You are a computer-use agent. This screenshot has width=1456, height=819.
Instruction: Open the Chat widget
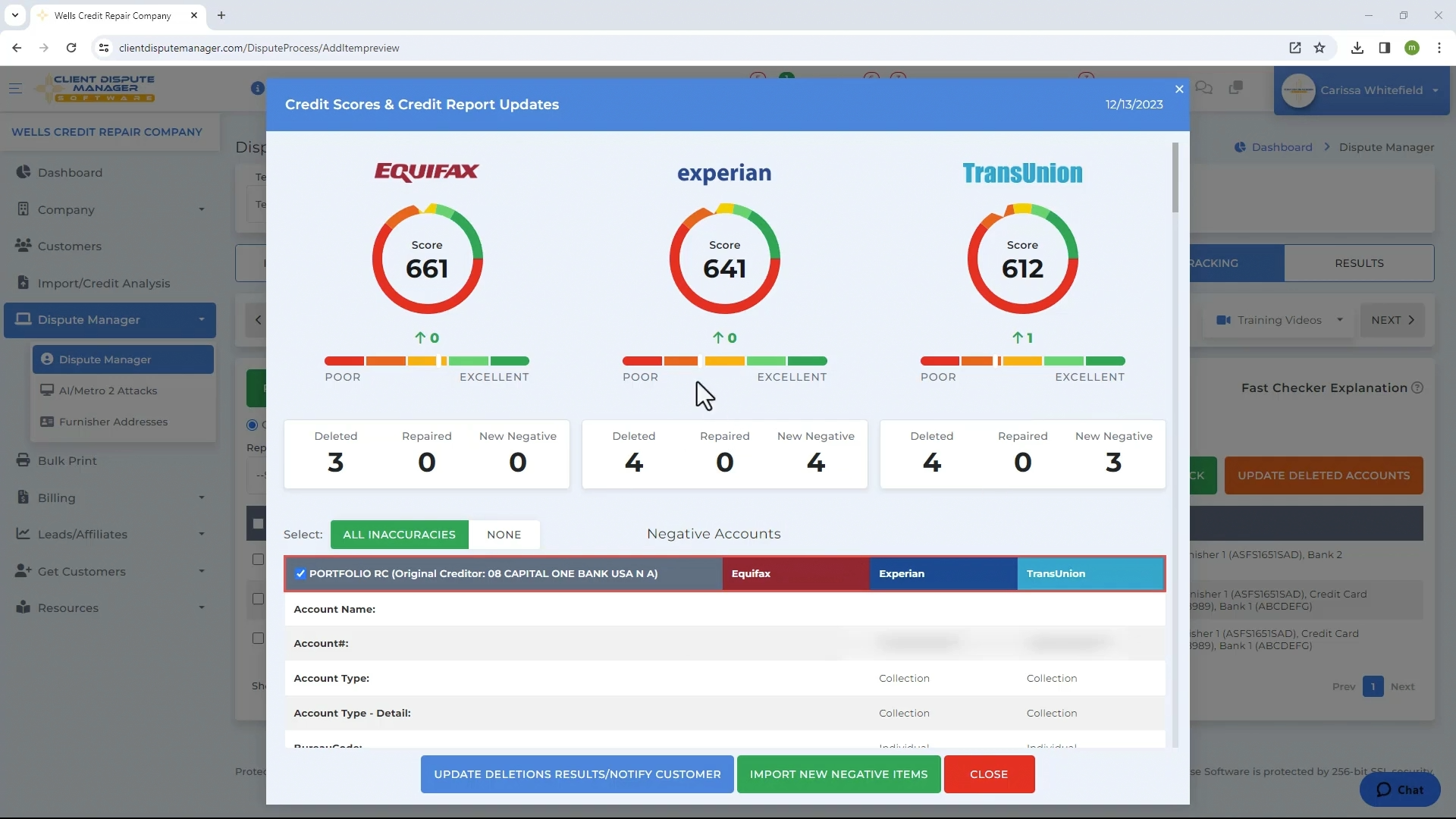click(x=1400, y=789)
